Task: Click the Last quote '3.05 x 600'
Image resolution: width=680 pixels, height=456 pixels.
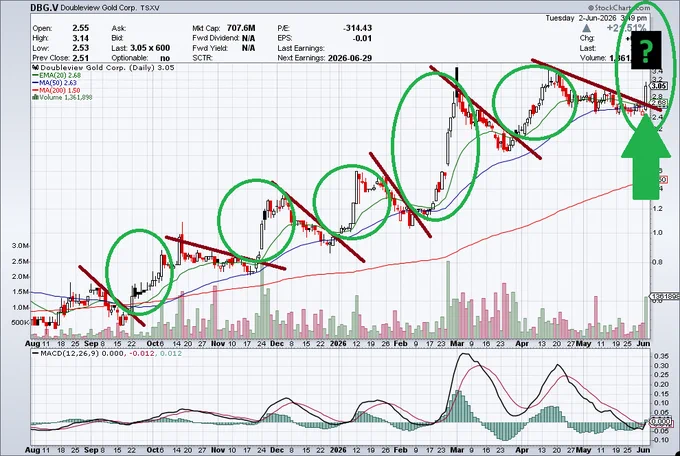Action: pyautogui.click(x=150, y=48)
